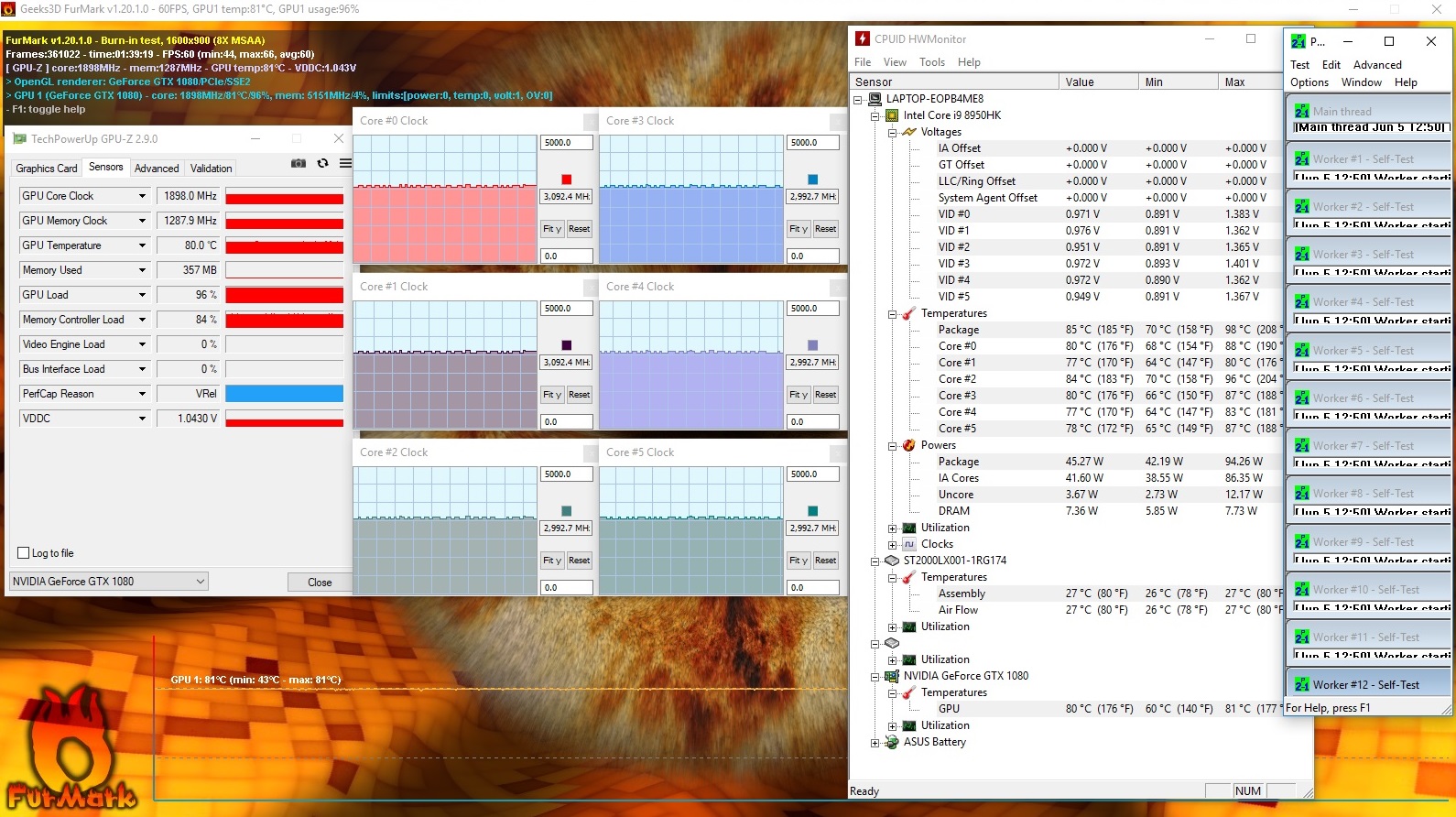The image size is (1456, 817).
Task: Click the Worker #10 Self-Test window icon
Action: pyautogui.click(x=1301, y=590)
